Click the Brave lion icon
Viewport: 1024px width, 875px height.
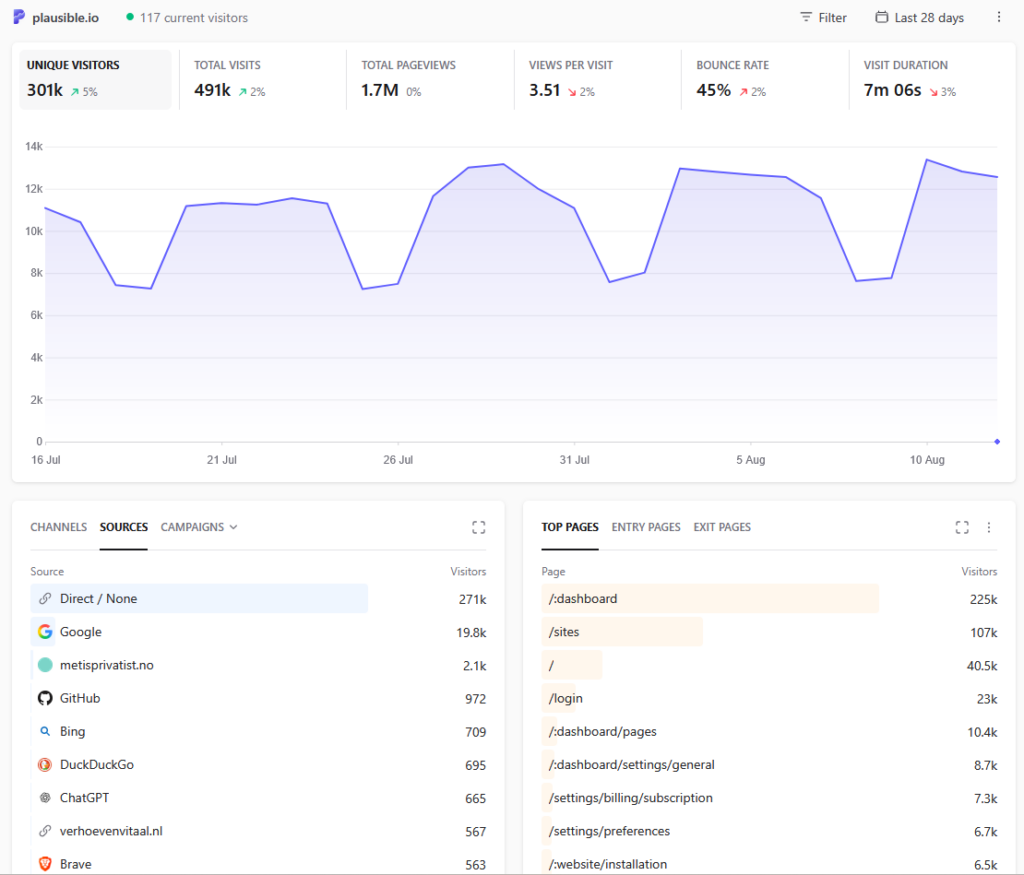(45, 864)
